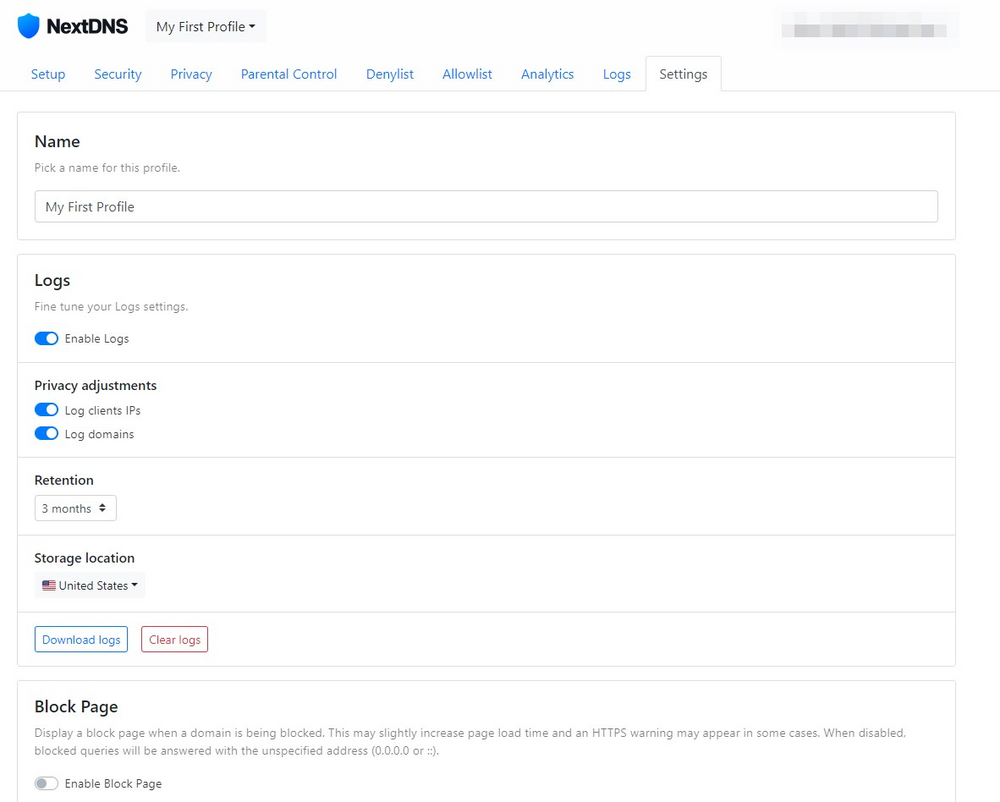Open the Retention dropdown showing 3 months
Screen dimensions: 1000x802
pyautogui.click(x=75, y=508)
